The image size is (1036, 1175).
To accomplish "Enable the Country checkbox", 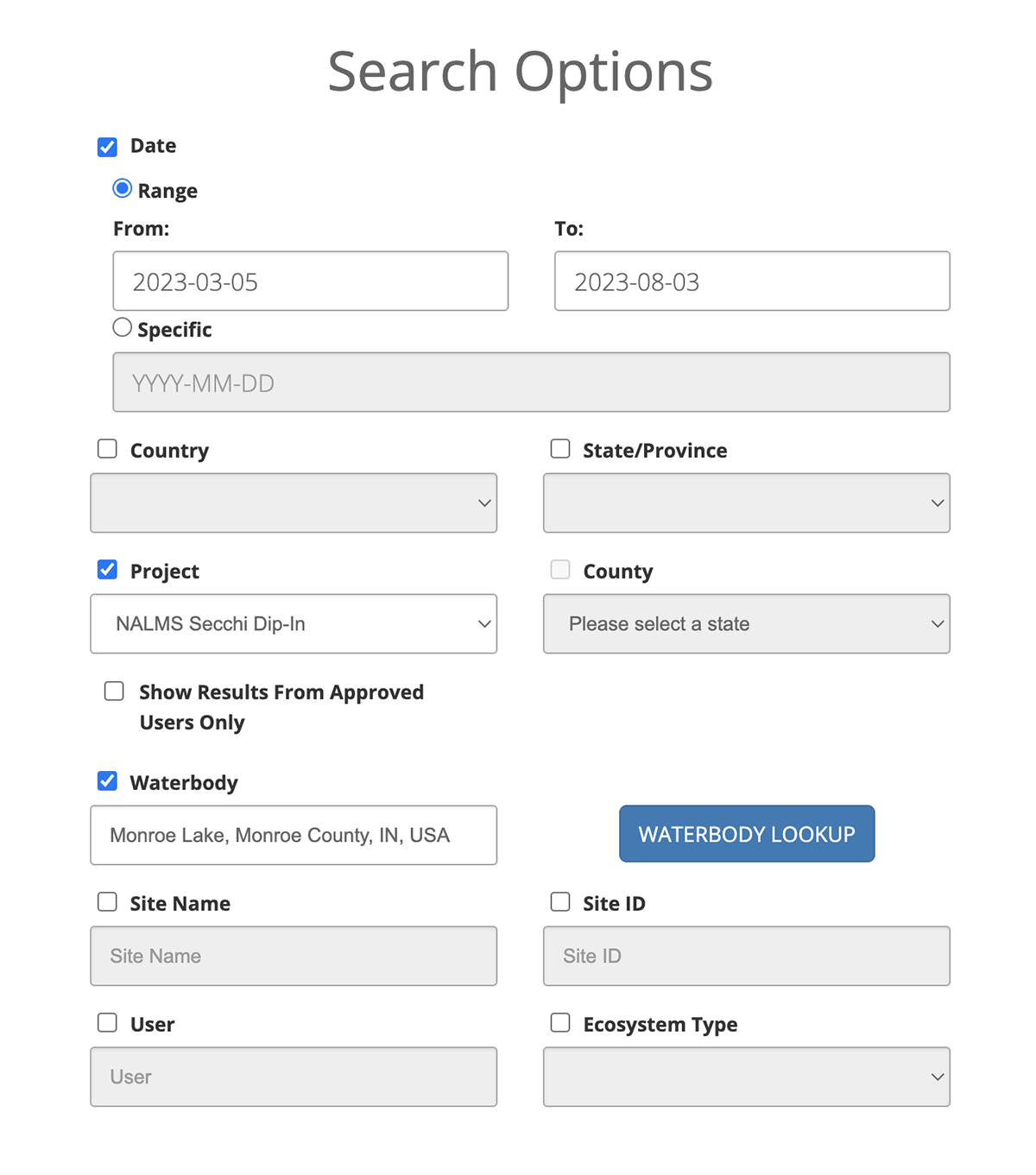I will pos(107,449).
